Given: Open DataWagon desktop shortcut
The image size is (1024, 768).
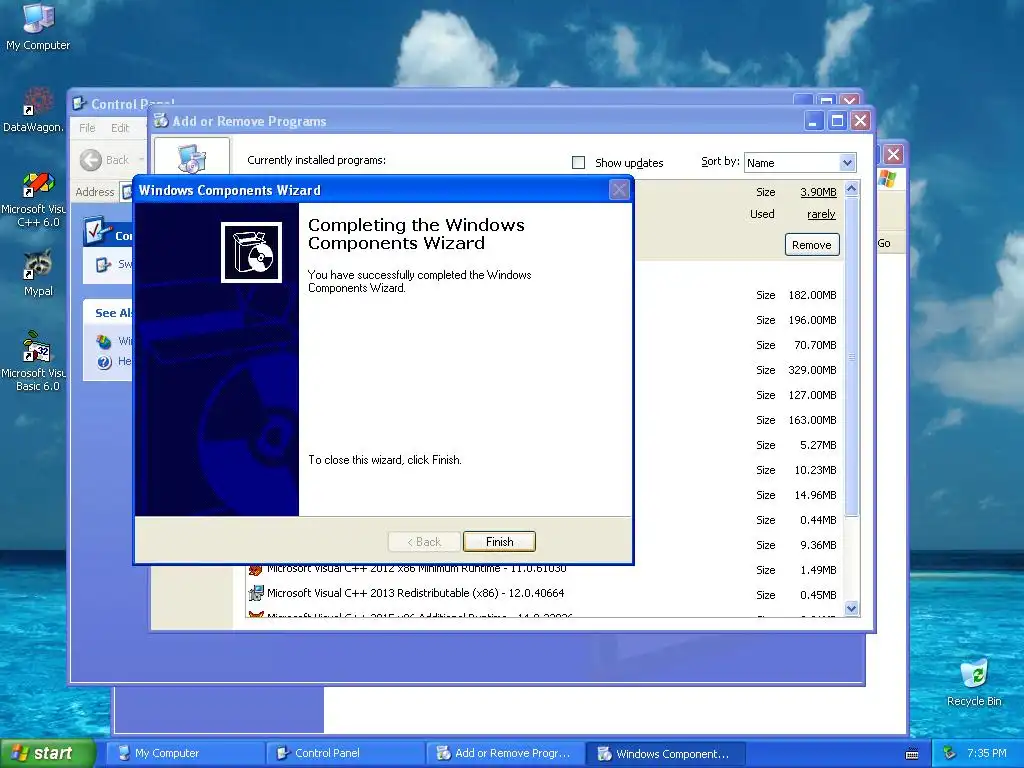Looking at the screenshot, I should tap(33, 110).
